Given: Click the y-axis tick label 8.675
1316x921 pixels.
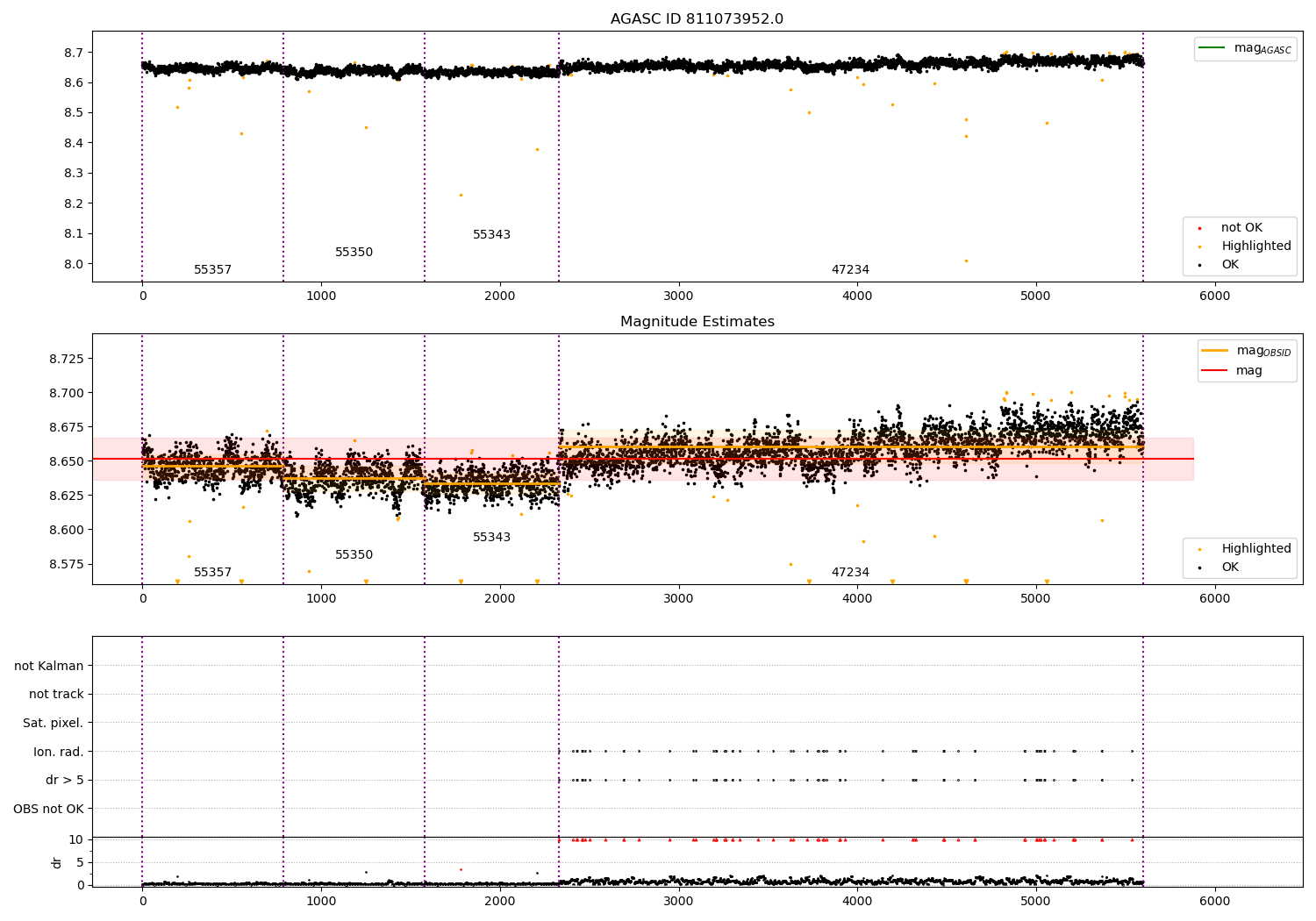Looking at the screenshot, I should (67, 427).
